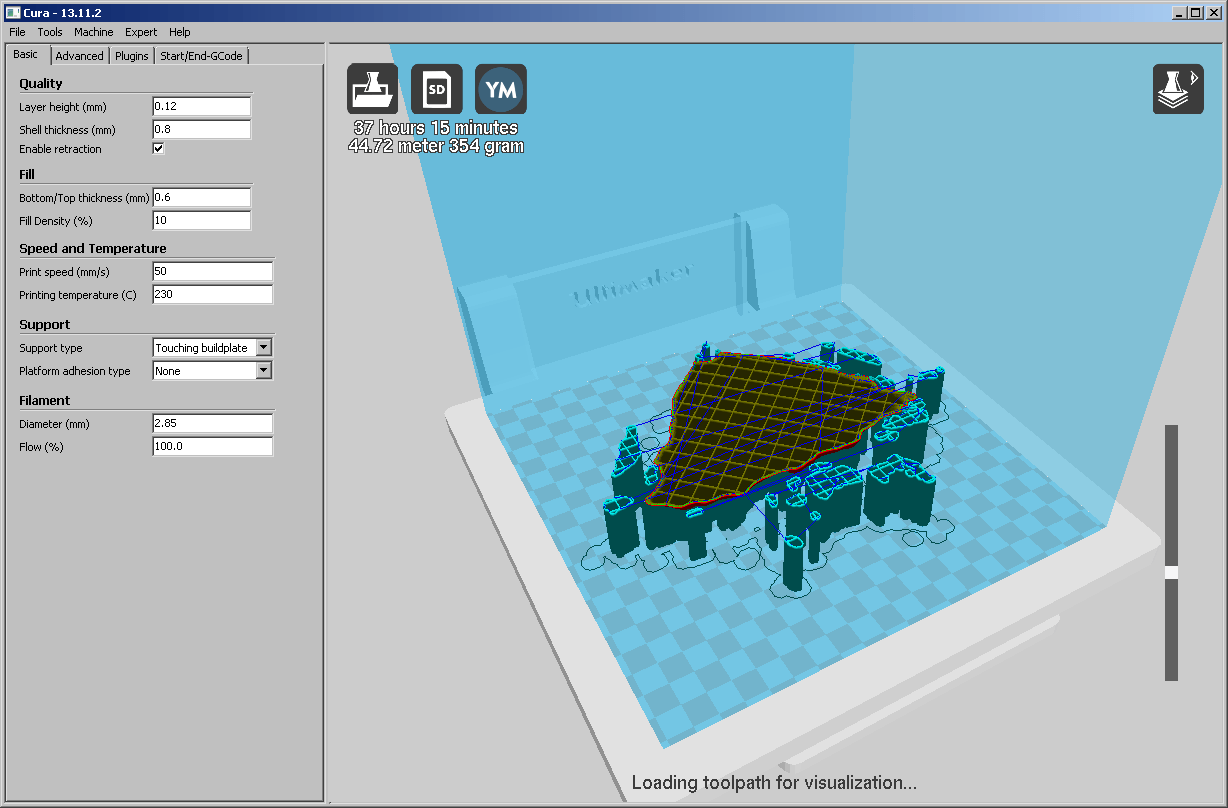This screenshot has width=1228, height=808.
Task: Toggle the Enable retraction checkbox
Action: pos(158,149)
